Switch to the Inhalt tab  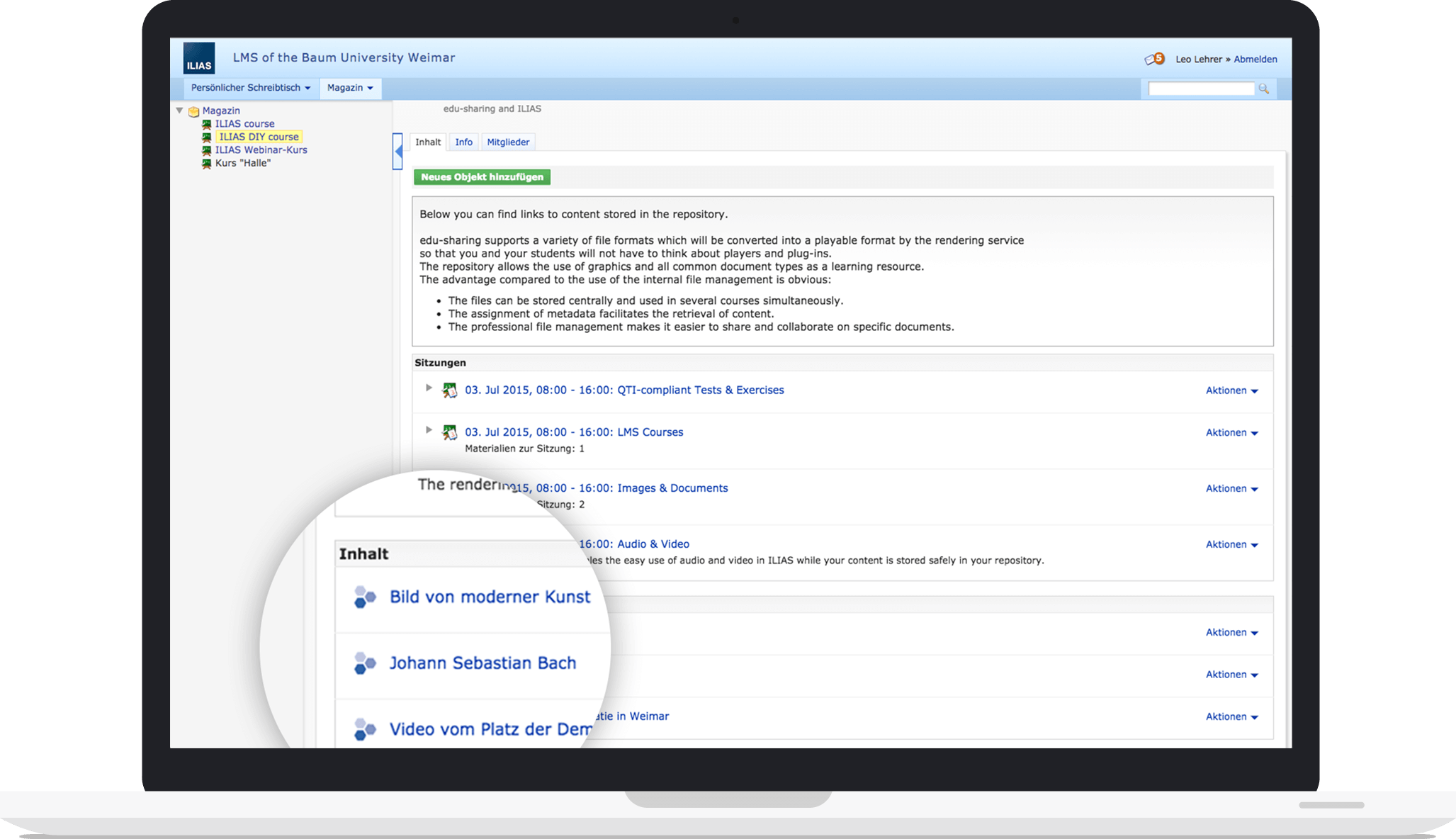(428, 142)
